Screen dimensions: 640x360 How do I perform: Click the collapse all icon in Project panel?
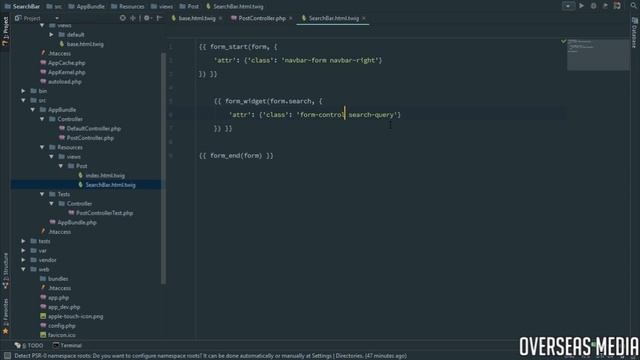point(133,18)
